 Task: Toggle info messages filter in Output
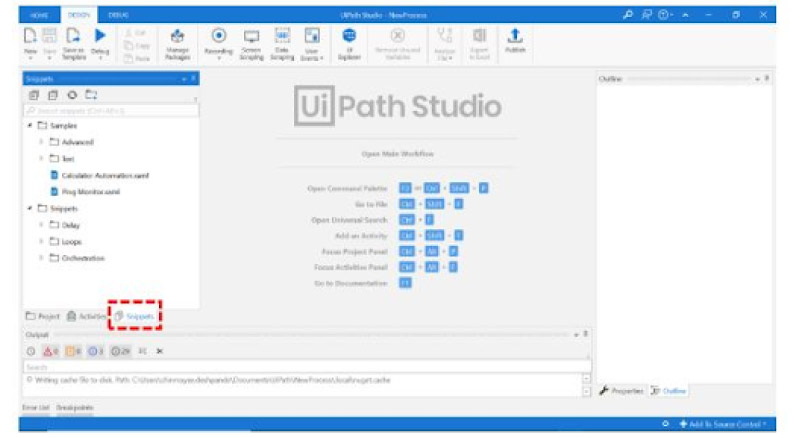95,351
